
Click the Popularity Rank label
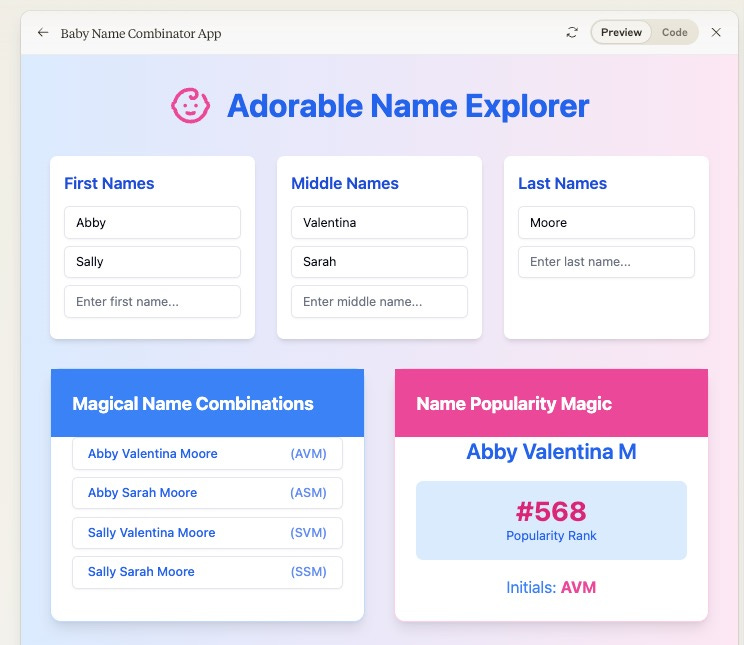point(551,535)
